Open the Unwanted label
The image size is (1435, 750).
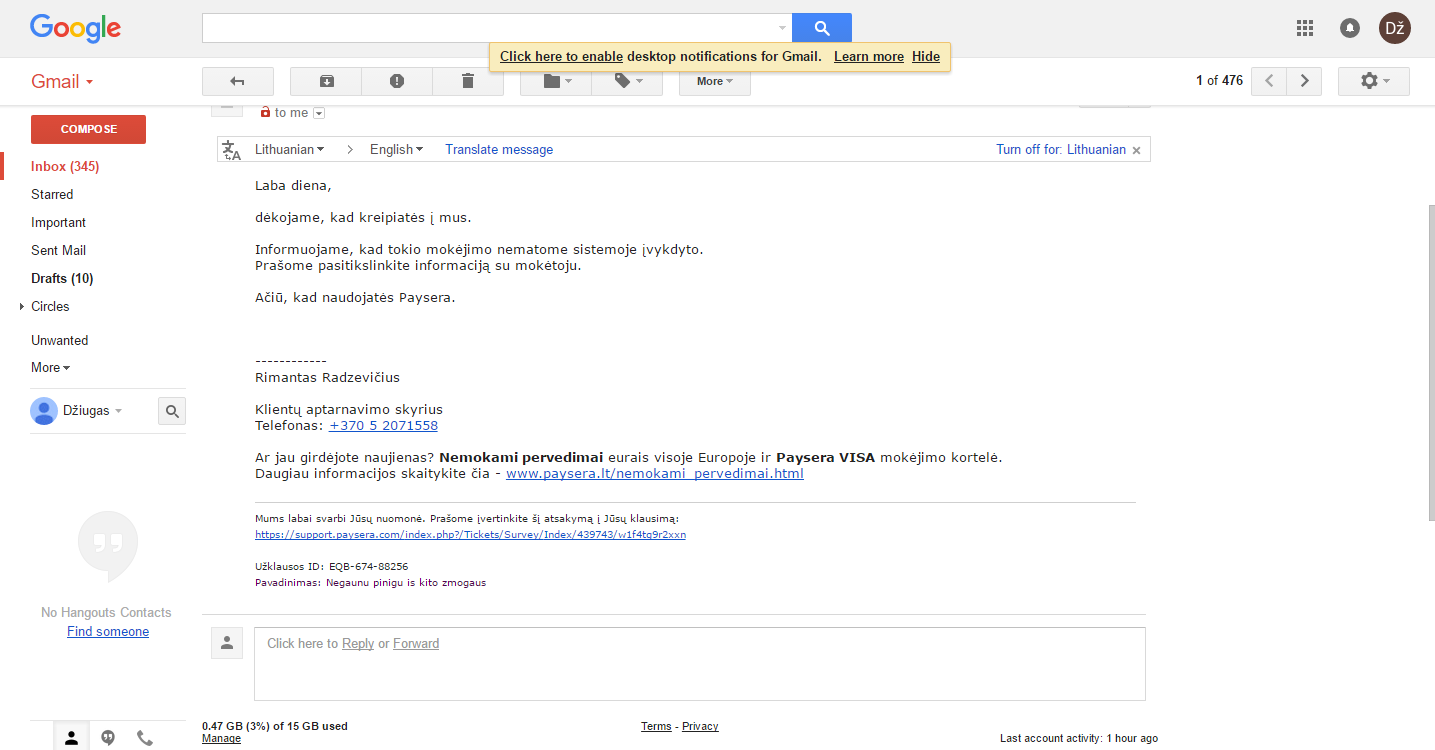coord(59,341)
